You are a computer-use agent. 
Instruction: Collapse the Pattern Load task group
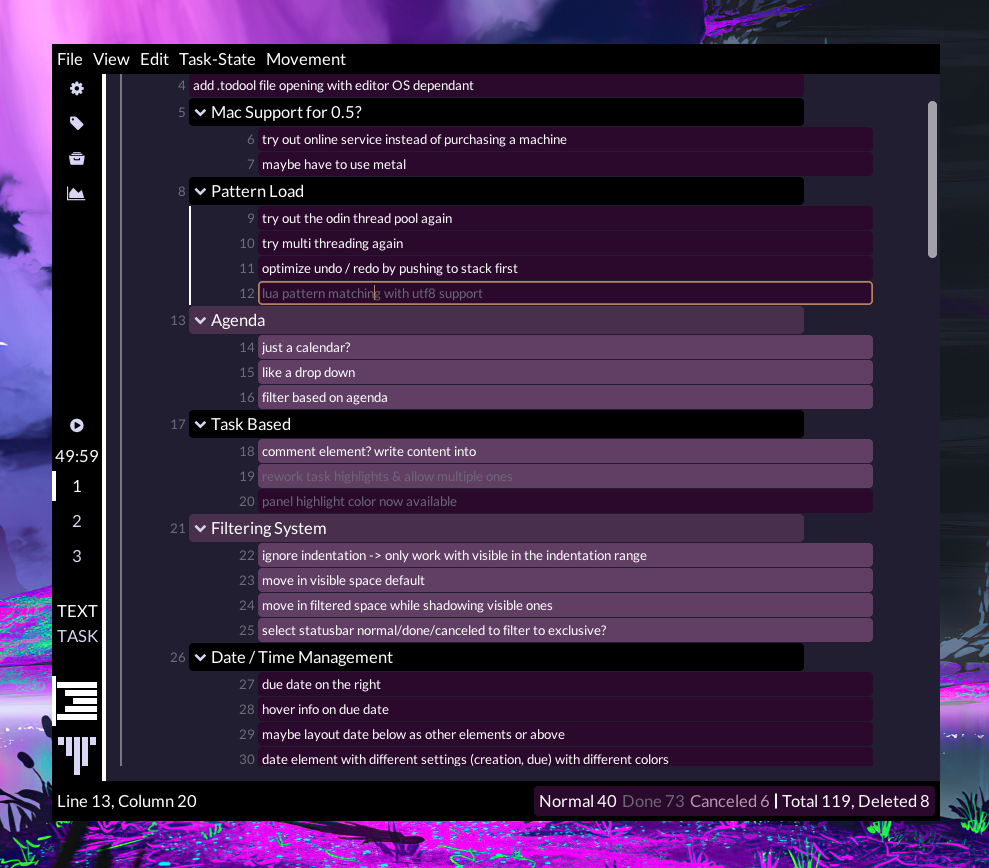click(x=201, y=191)
